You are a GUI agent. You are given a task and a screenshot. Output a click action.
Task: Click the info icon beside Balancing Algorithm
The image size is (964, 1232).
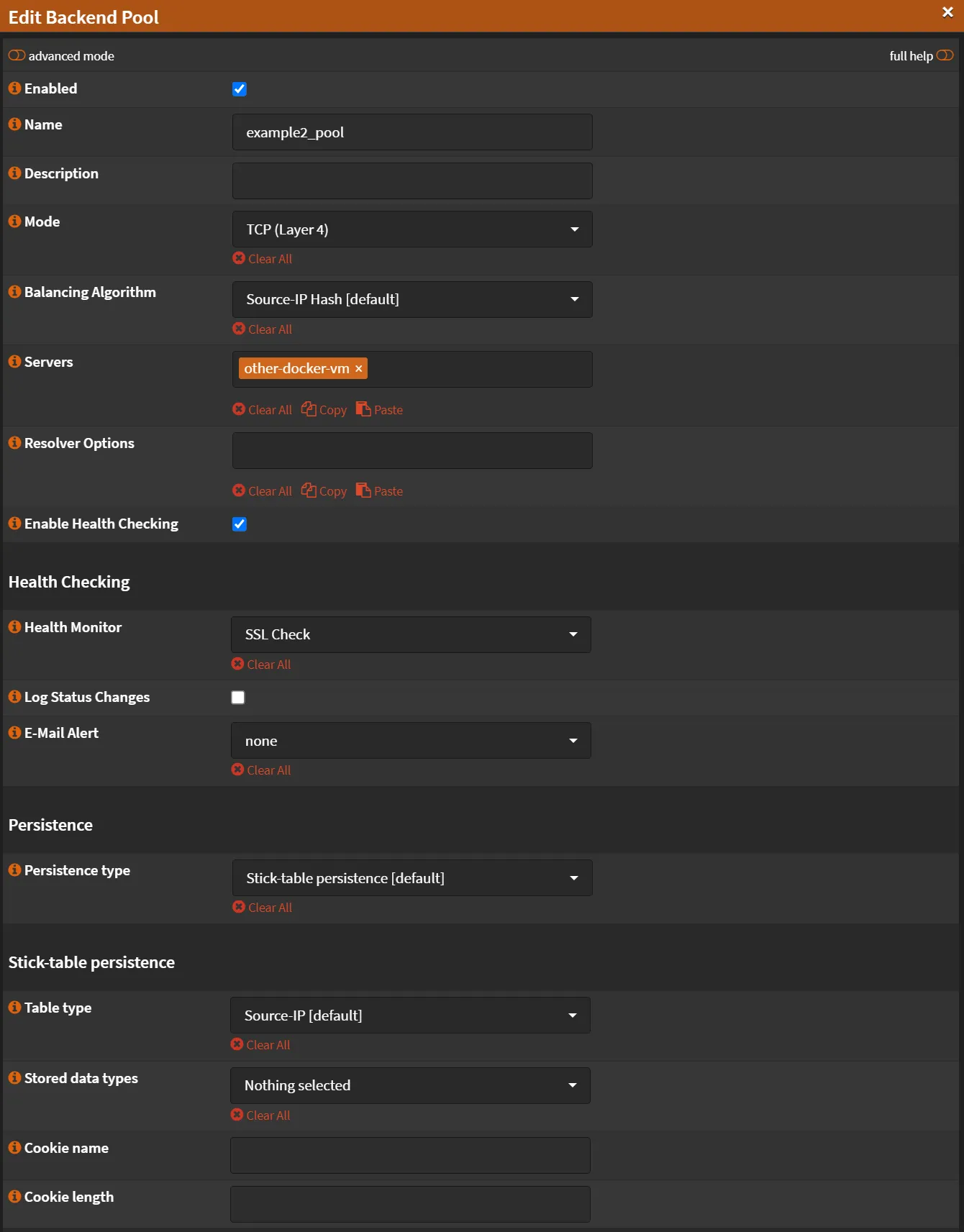[14, 291]
